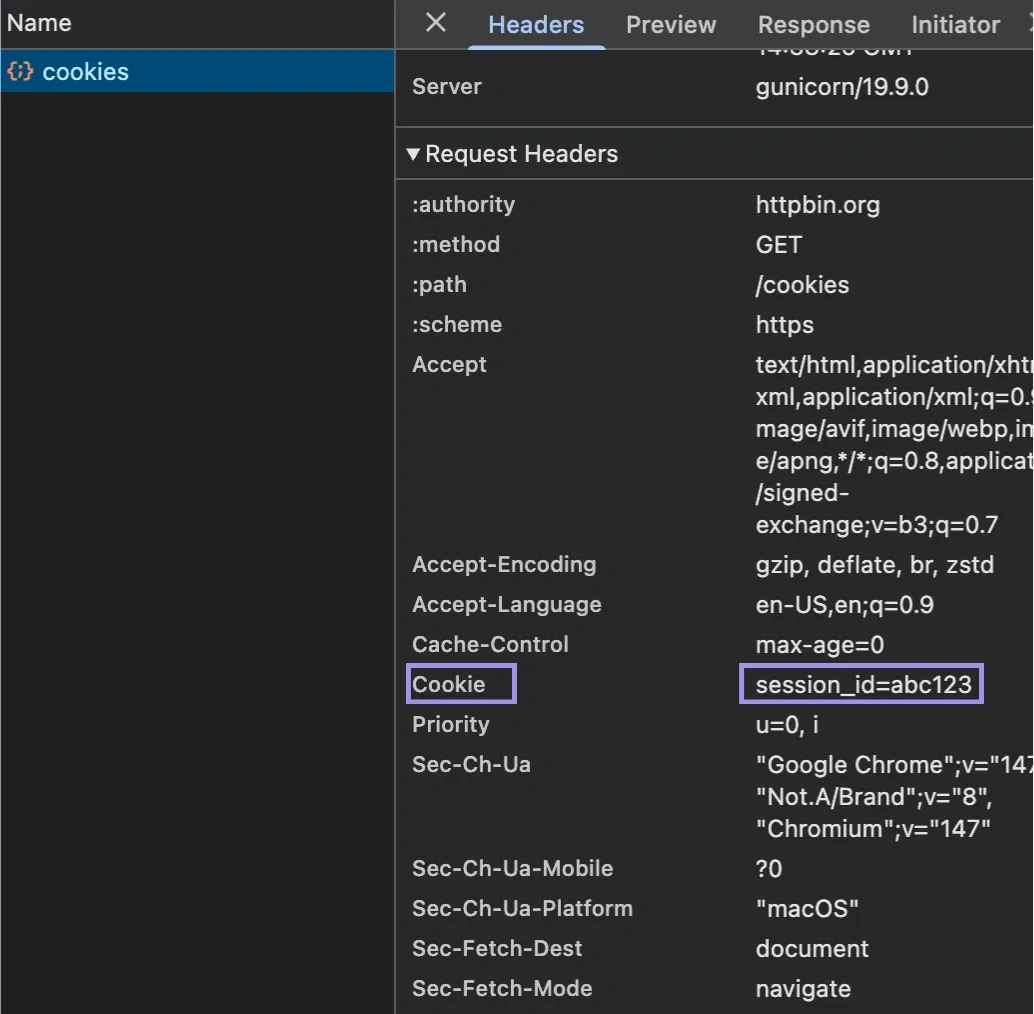This screenshot has width=1034, height=1014.
Task: Click the Accept-Encoding header name
Action: click(x=504, y=564)
